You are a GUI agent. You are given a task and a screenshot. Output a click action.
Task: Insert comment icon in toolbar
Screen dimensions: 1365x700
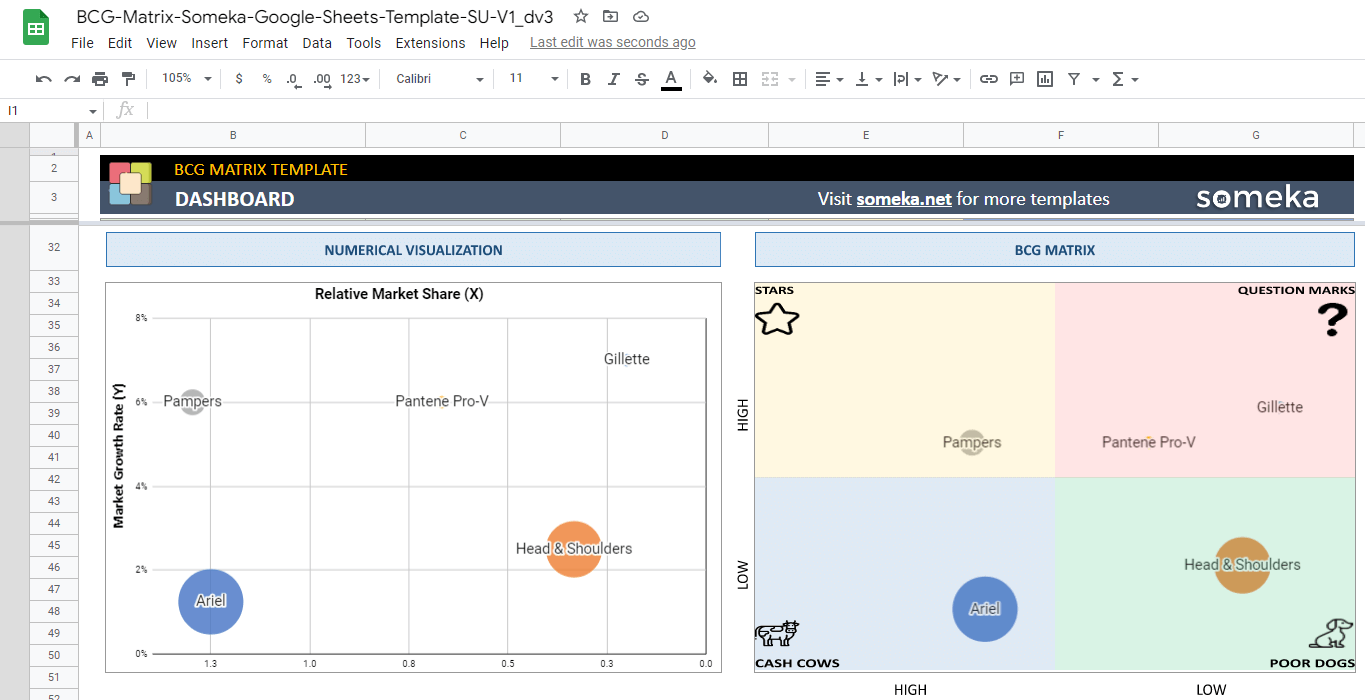click(x=1017, y=79)
